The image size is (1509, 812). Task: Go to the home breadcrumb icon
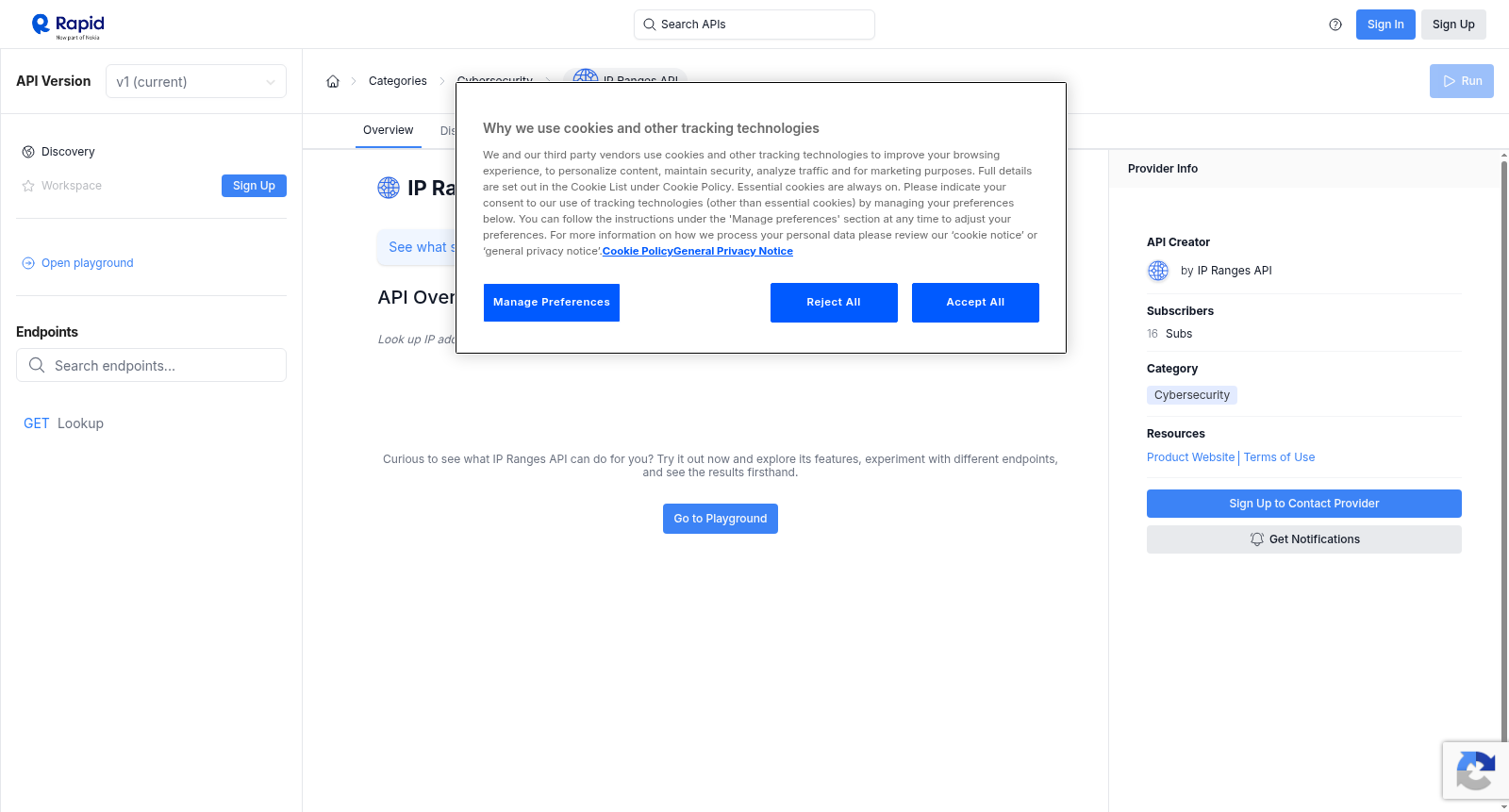point(333,81)
